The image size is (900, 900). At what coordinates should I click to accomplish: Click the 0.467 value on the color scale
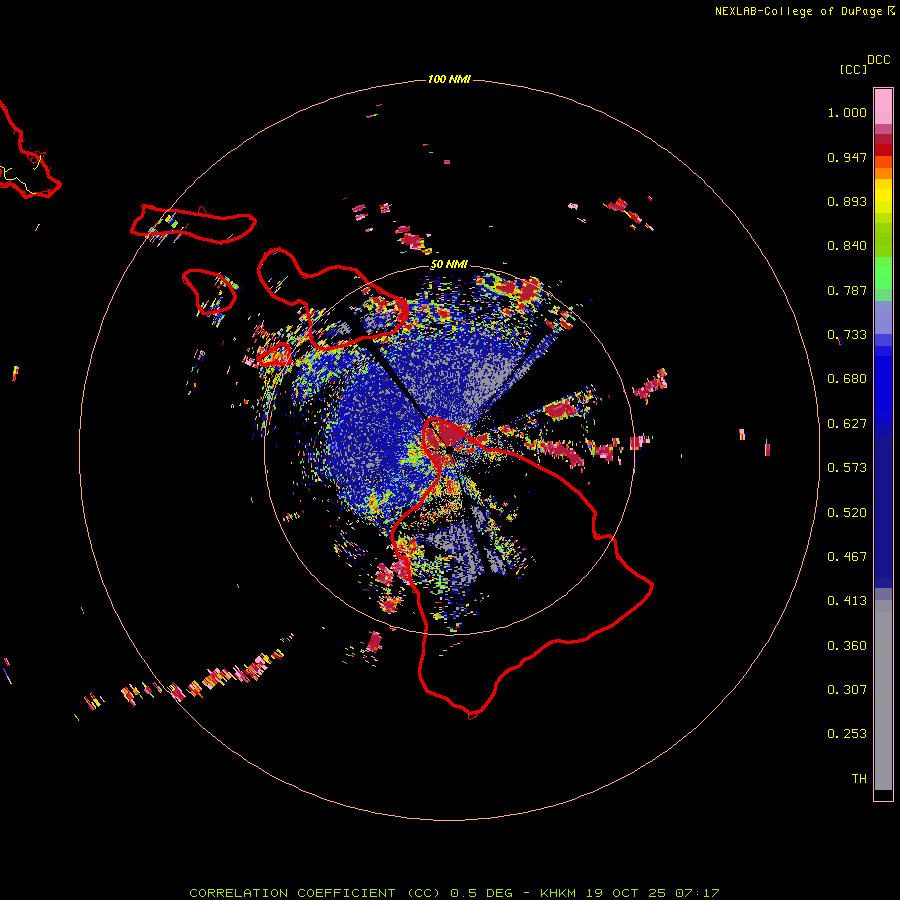coord(847,557)
